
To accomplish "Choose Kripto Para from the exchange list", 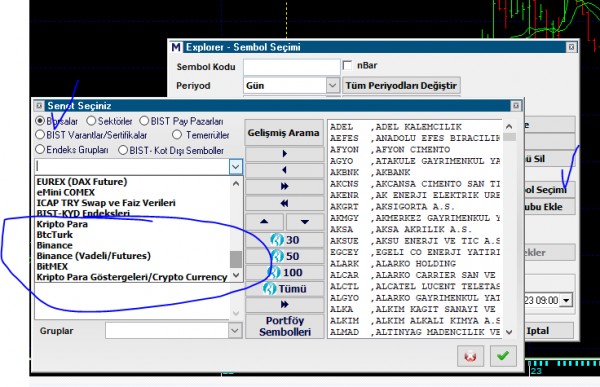I will point(62,224).
